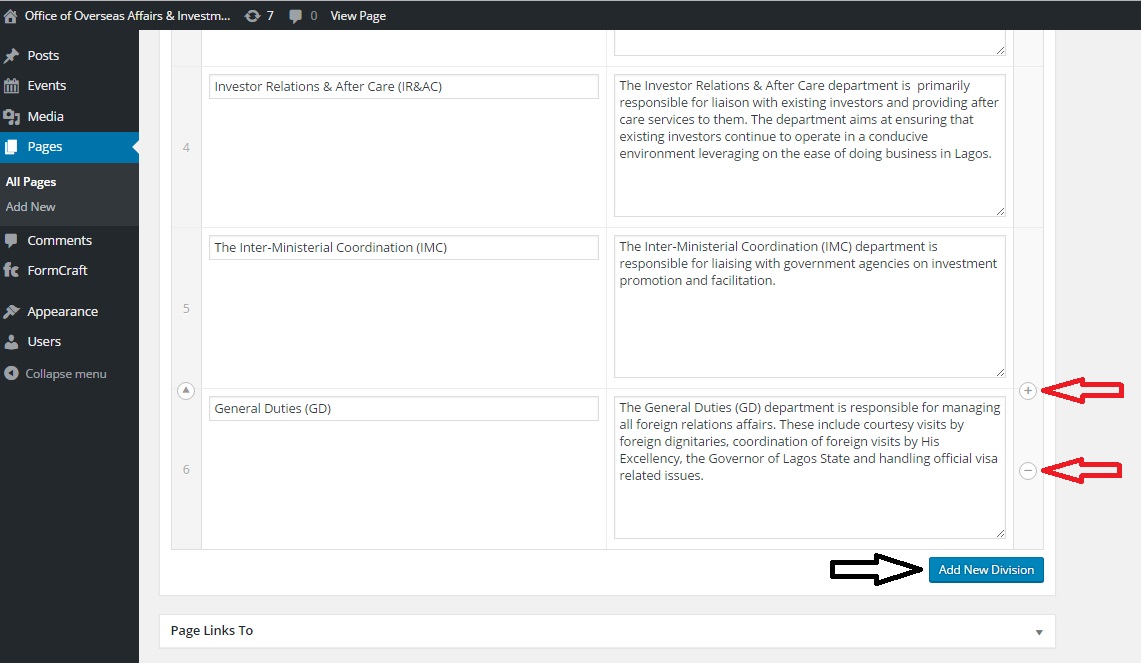Open the Users menu
The height and width of the screenshot is (663, 1141).
point(44,341)
